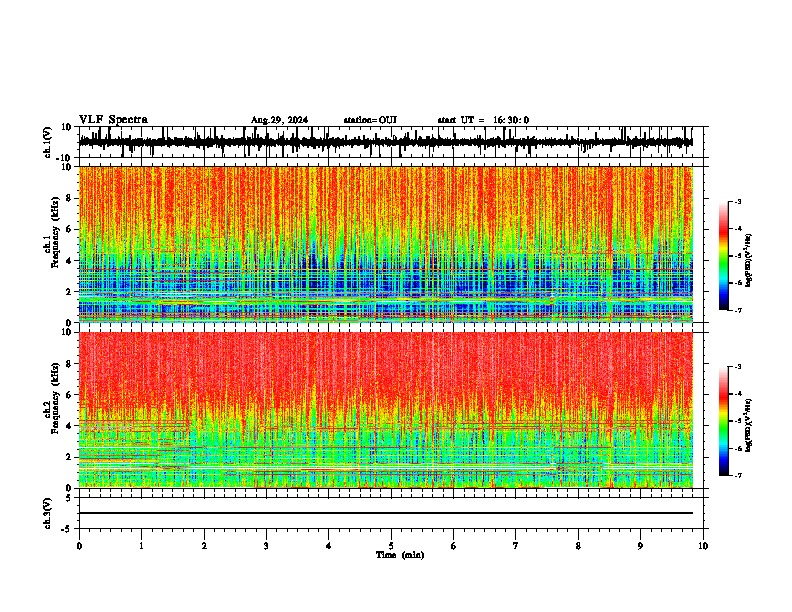Screen dimensions: 792x612
Task: Click the '4' kHz tick of ch.2 spectrogram
Action: (69, 426)
